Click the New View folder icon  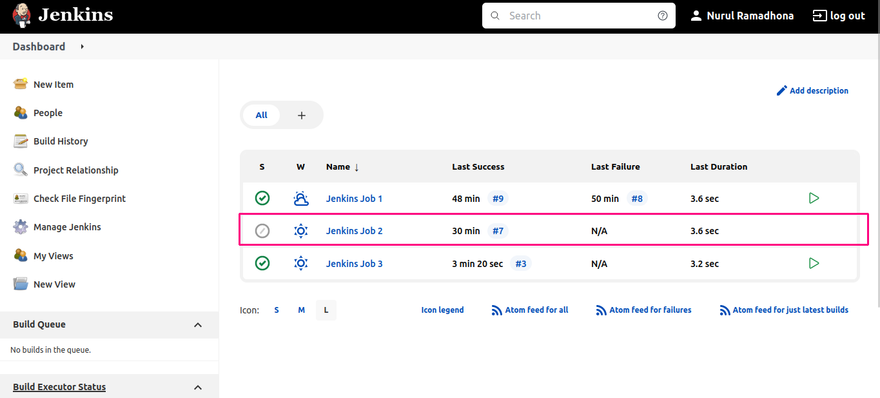(21, 284)
